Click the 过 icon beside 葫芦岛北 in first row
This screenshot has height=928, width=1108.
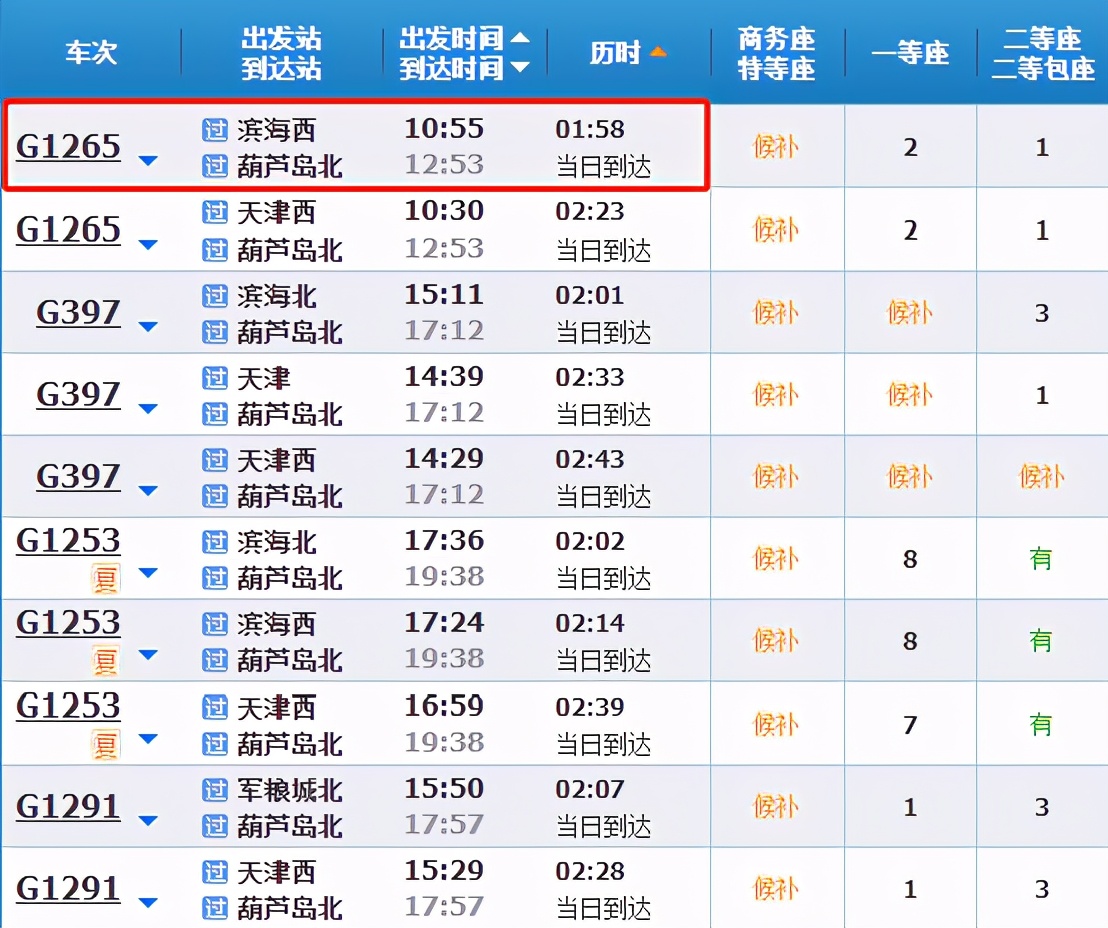216,165
